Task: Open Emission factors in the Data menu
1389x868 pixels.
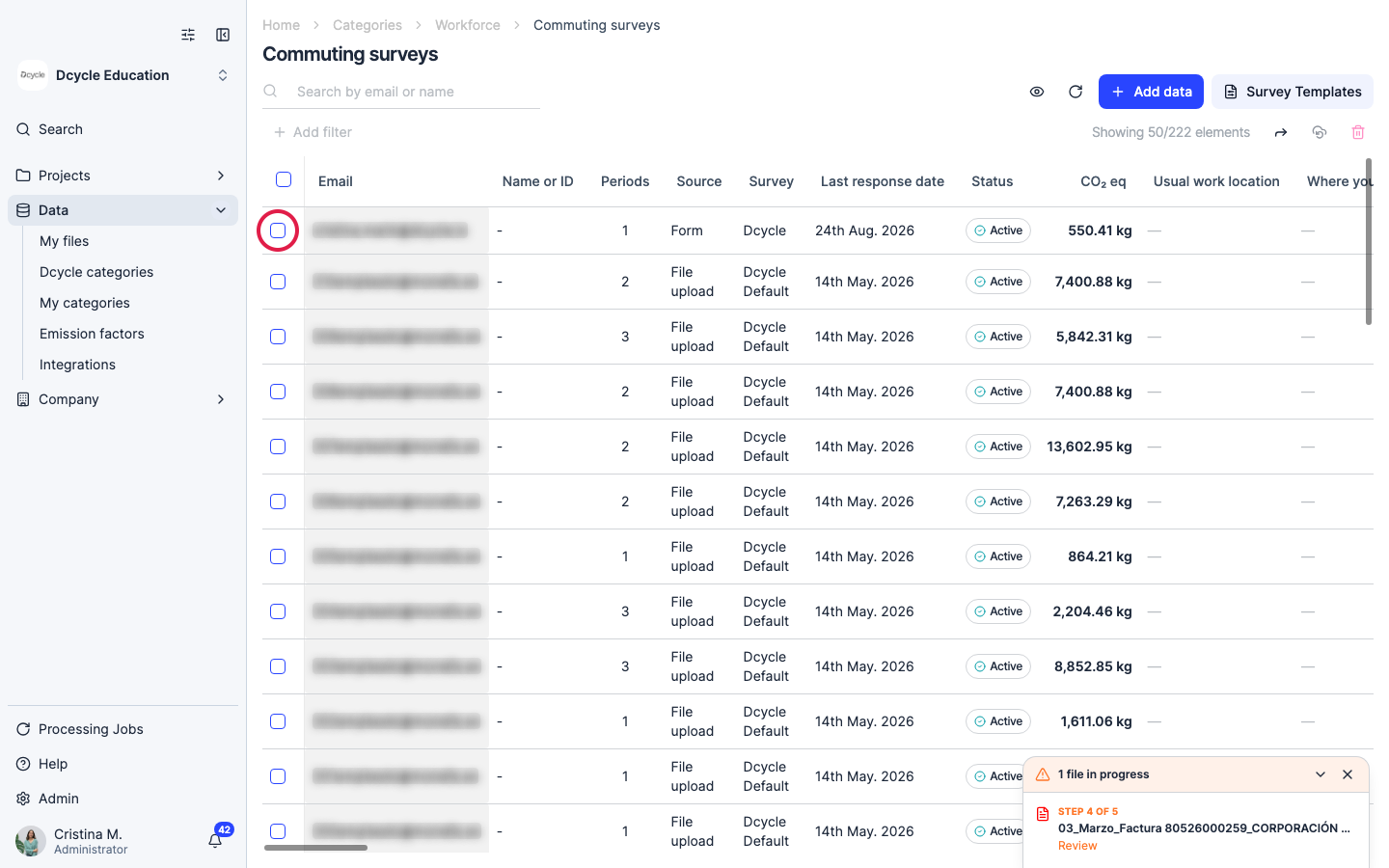Action: click(x=92, y=334)
